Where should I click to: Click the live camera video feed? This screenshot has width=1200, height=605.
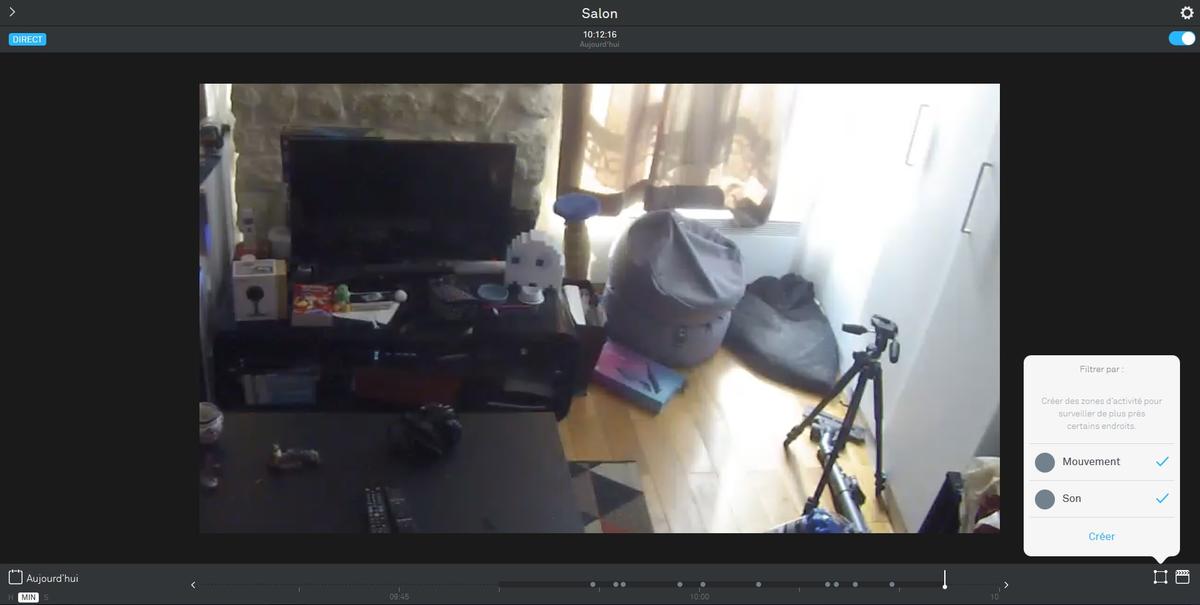click(599, 308)
